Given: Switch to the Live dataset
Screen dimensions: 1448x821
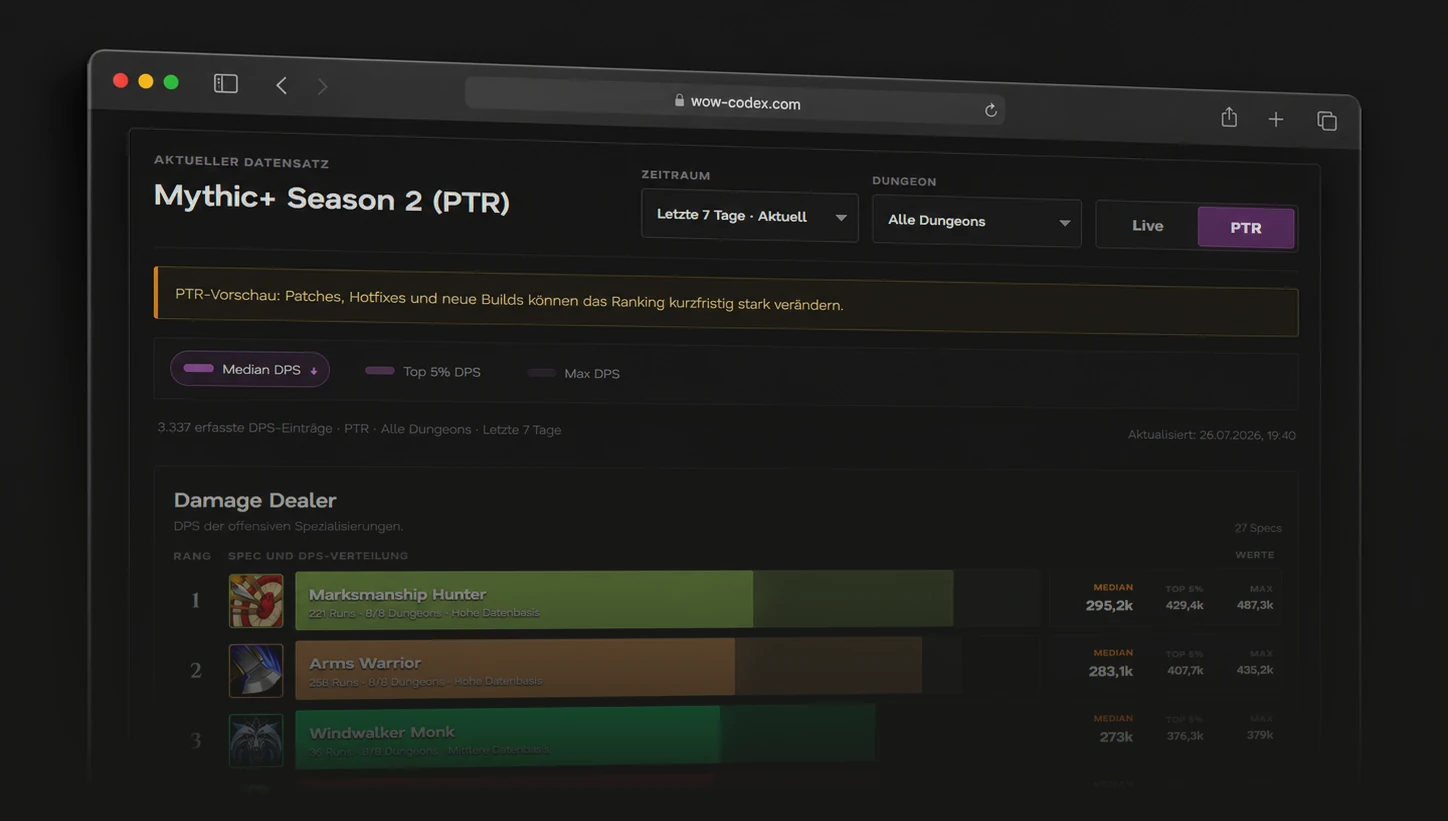Looking at the screenshot, I should tap(1147, 226).
